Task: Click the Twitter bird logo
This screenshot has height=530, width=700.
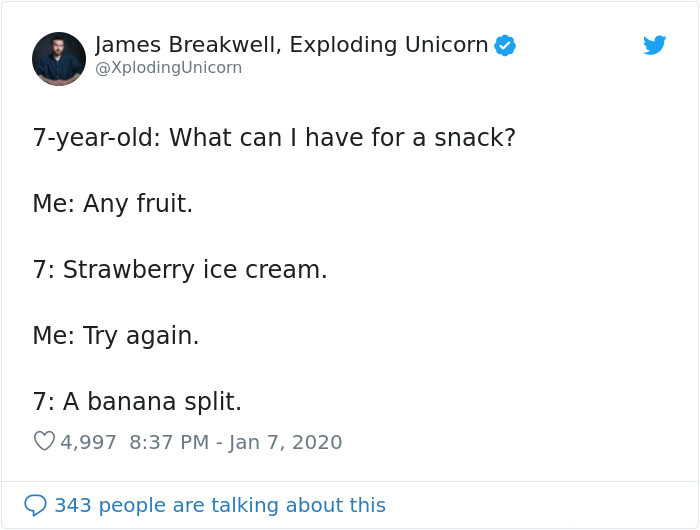Action: (654, 45)
